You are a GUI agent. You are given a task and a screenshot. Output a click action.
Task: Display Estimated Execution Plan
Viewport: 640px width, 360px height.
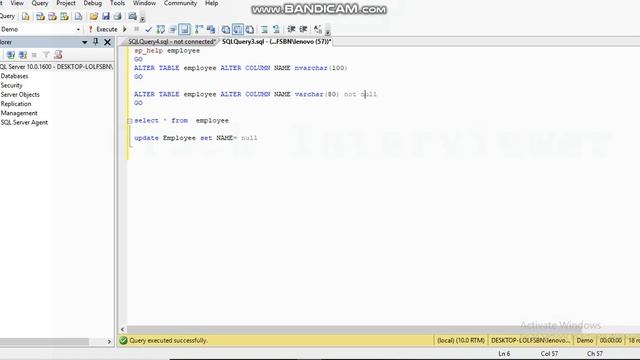[161, 29]
